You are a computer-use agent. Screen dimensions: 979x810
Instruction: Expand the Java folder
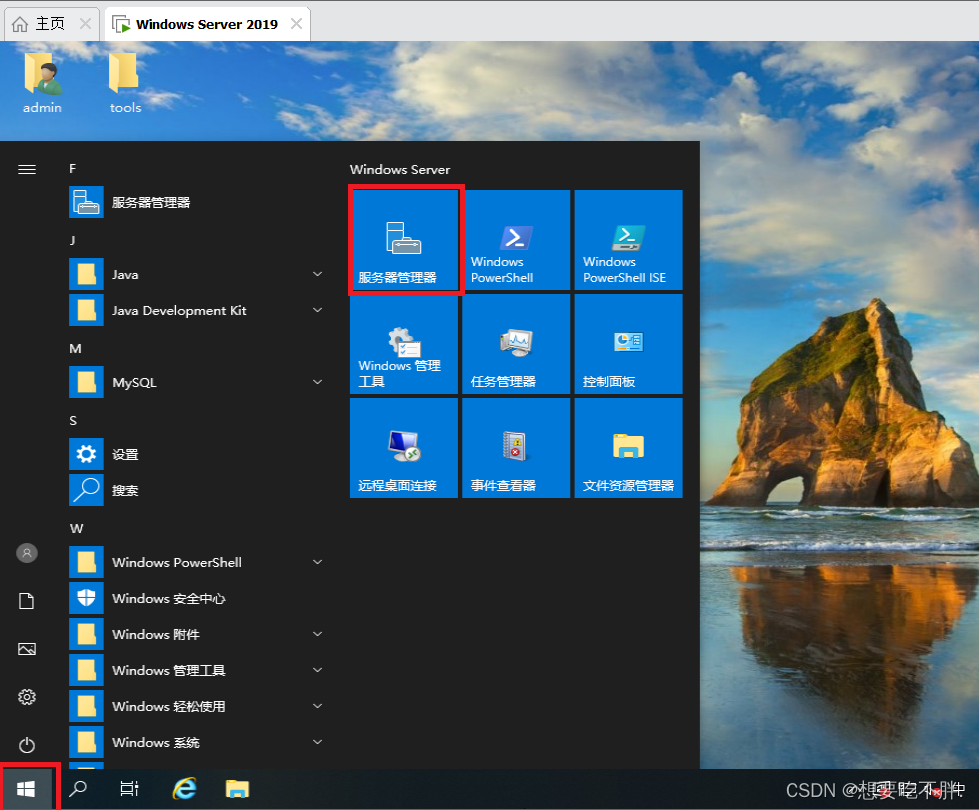pos(197,274)
